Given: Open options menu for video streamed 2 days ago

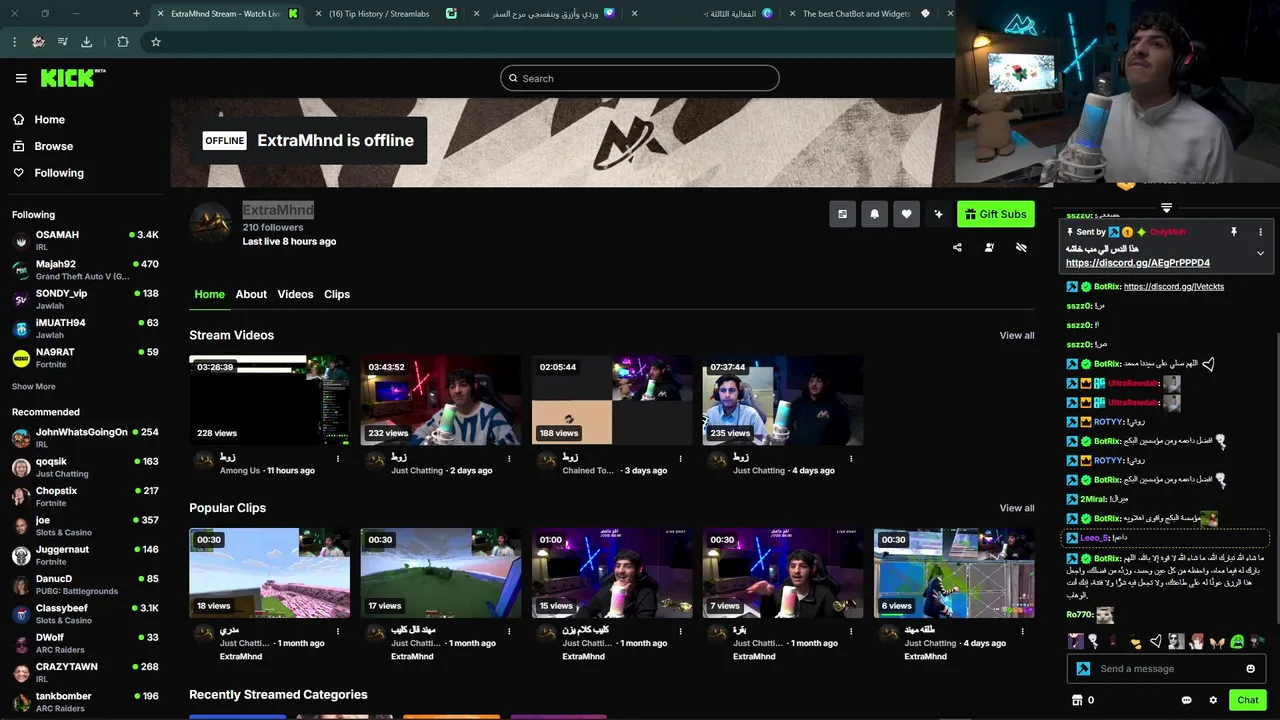Looking at the screenshot, I should pyautogui.click(x=509, y=459).
